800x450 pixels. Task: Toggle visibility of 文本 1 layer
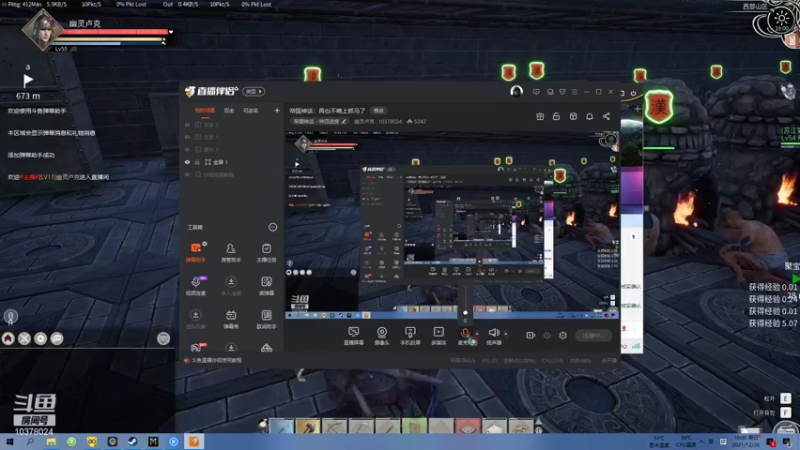187,137
